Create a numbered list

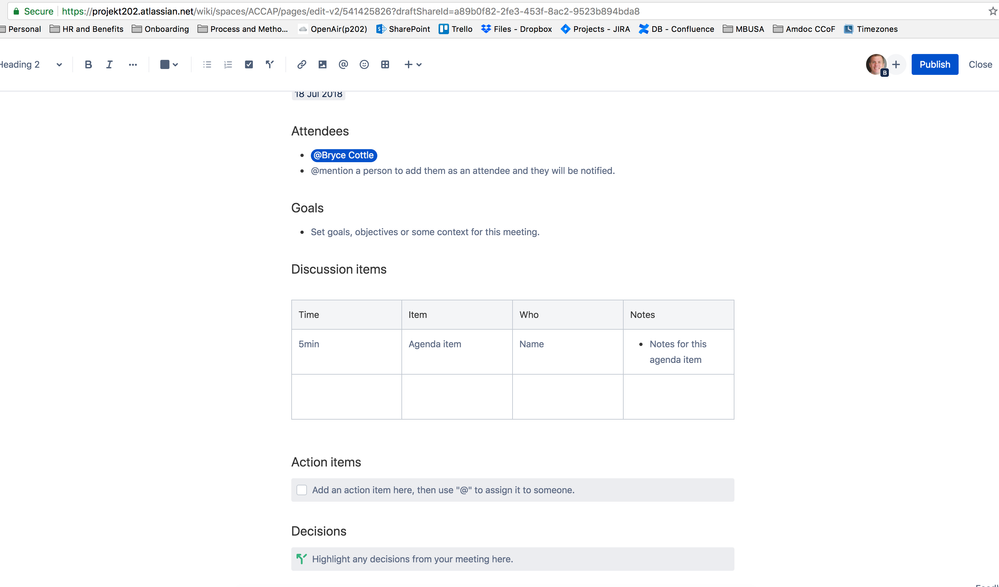click(228, 64)
